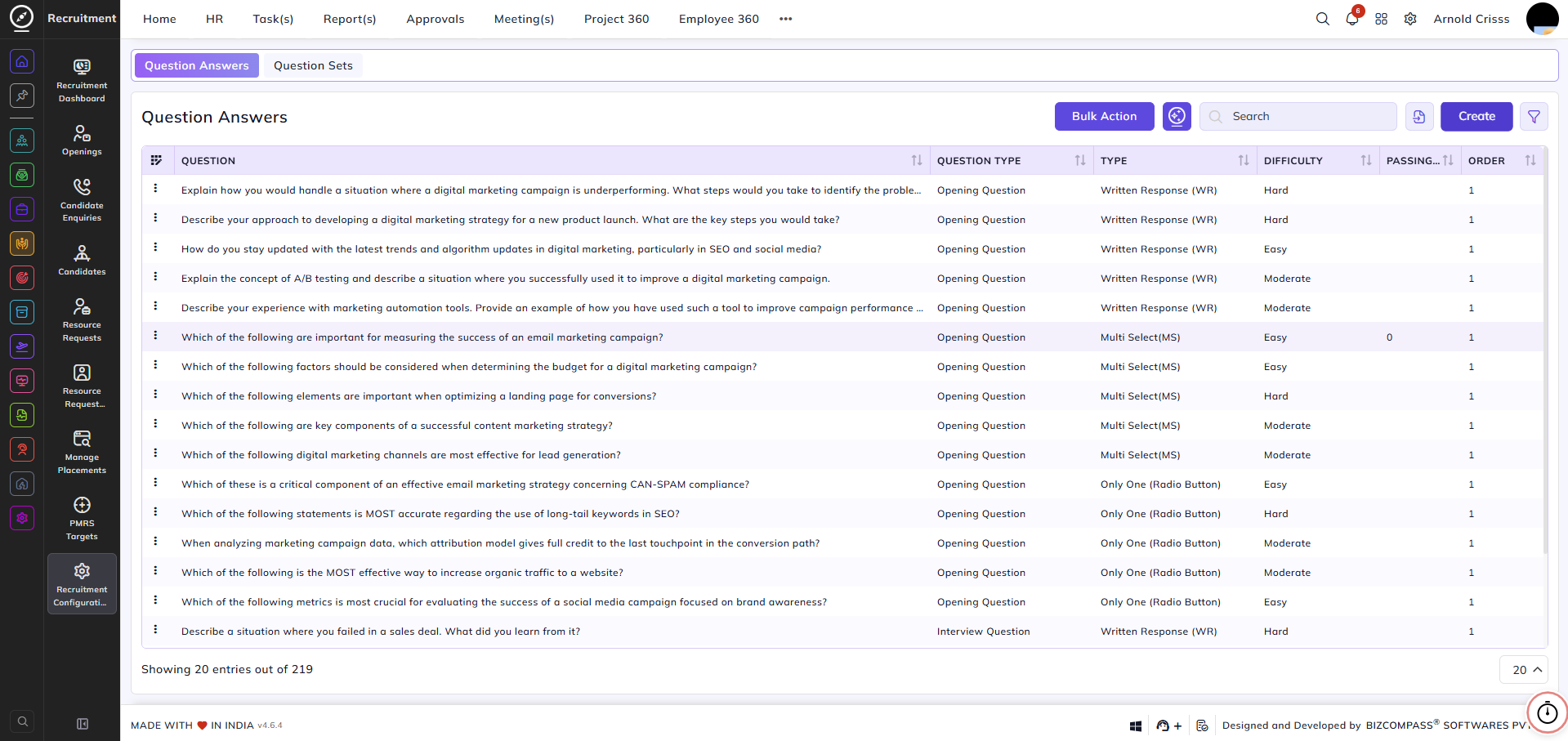Open row menu for A/B testing question
The height and width of the screenshot is (741, 1568).
point(155,277)
